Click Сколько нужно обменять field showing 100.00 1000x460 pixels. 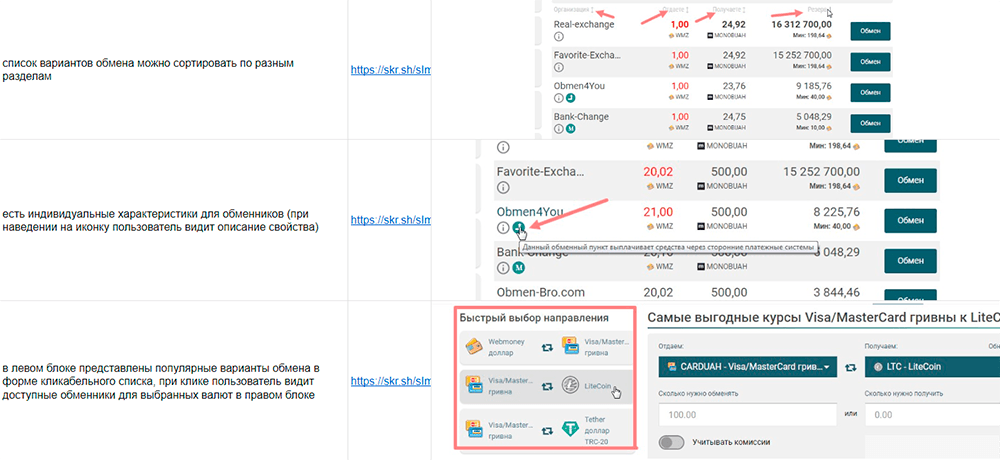(747, 415)
